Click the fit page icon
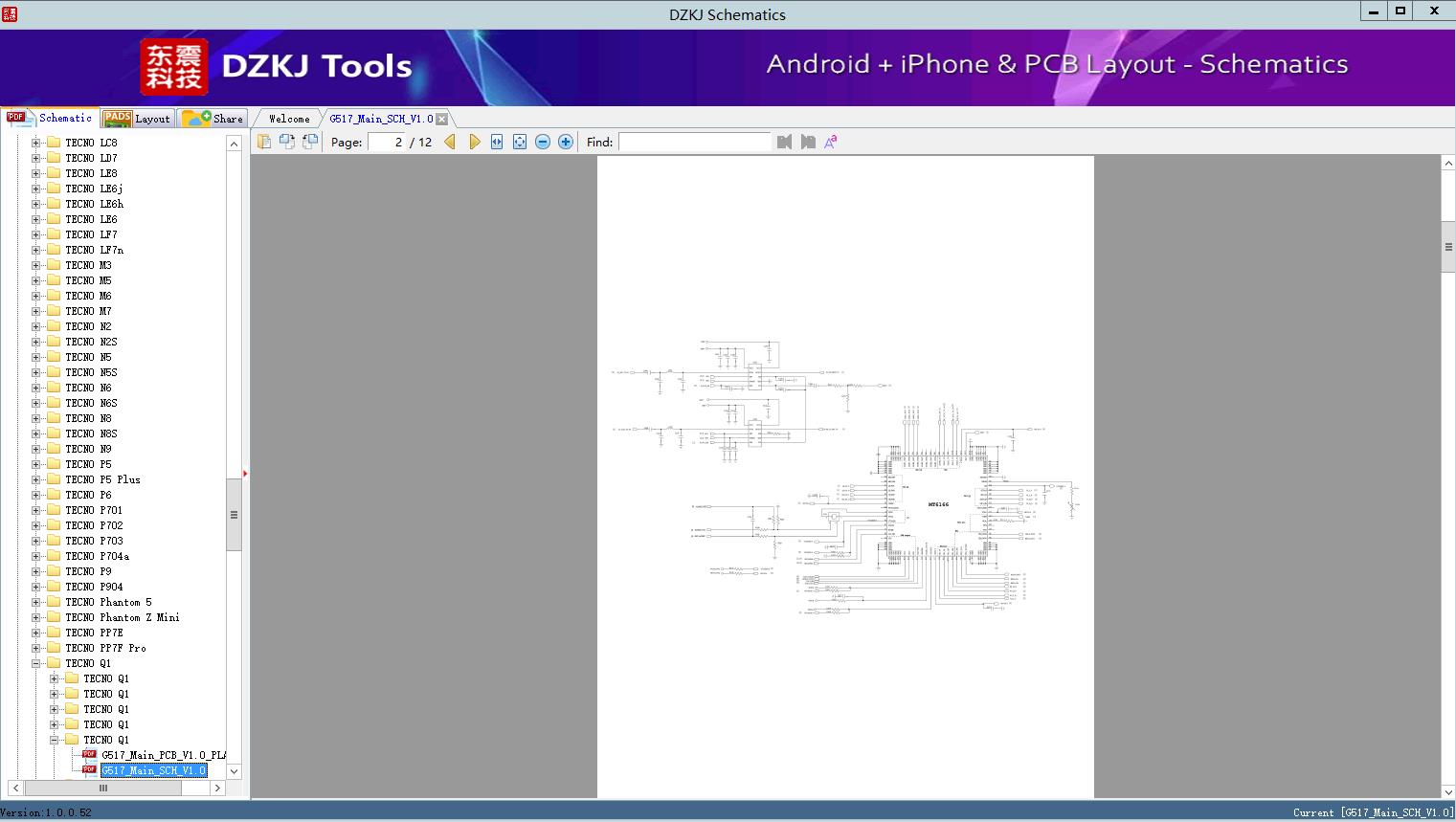 pyautogui.click(x=520, y=142)
